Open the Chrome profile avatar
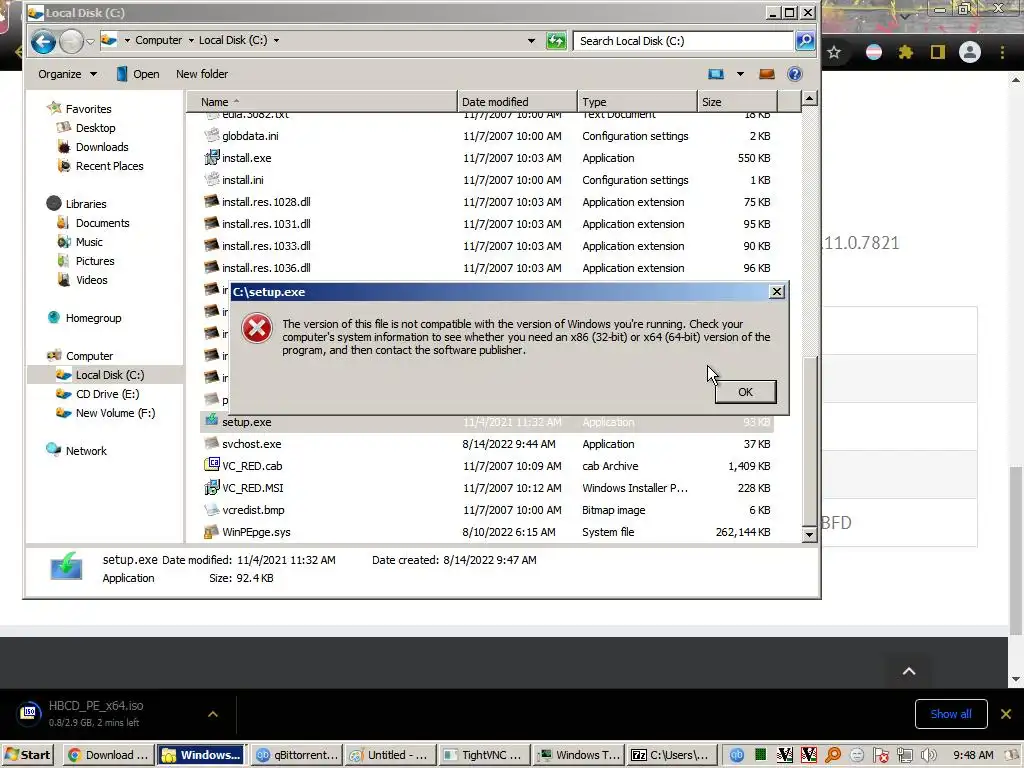 pos(970,52)
